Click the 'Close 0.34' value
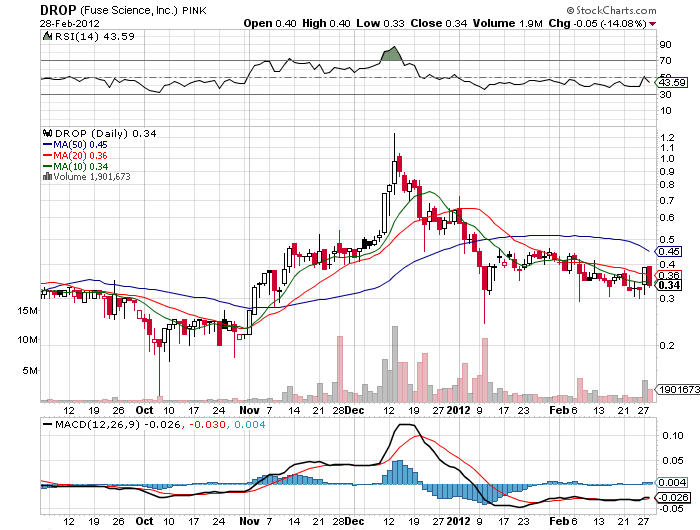 click(x=438, y=24)
